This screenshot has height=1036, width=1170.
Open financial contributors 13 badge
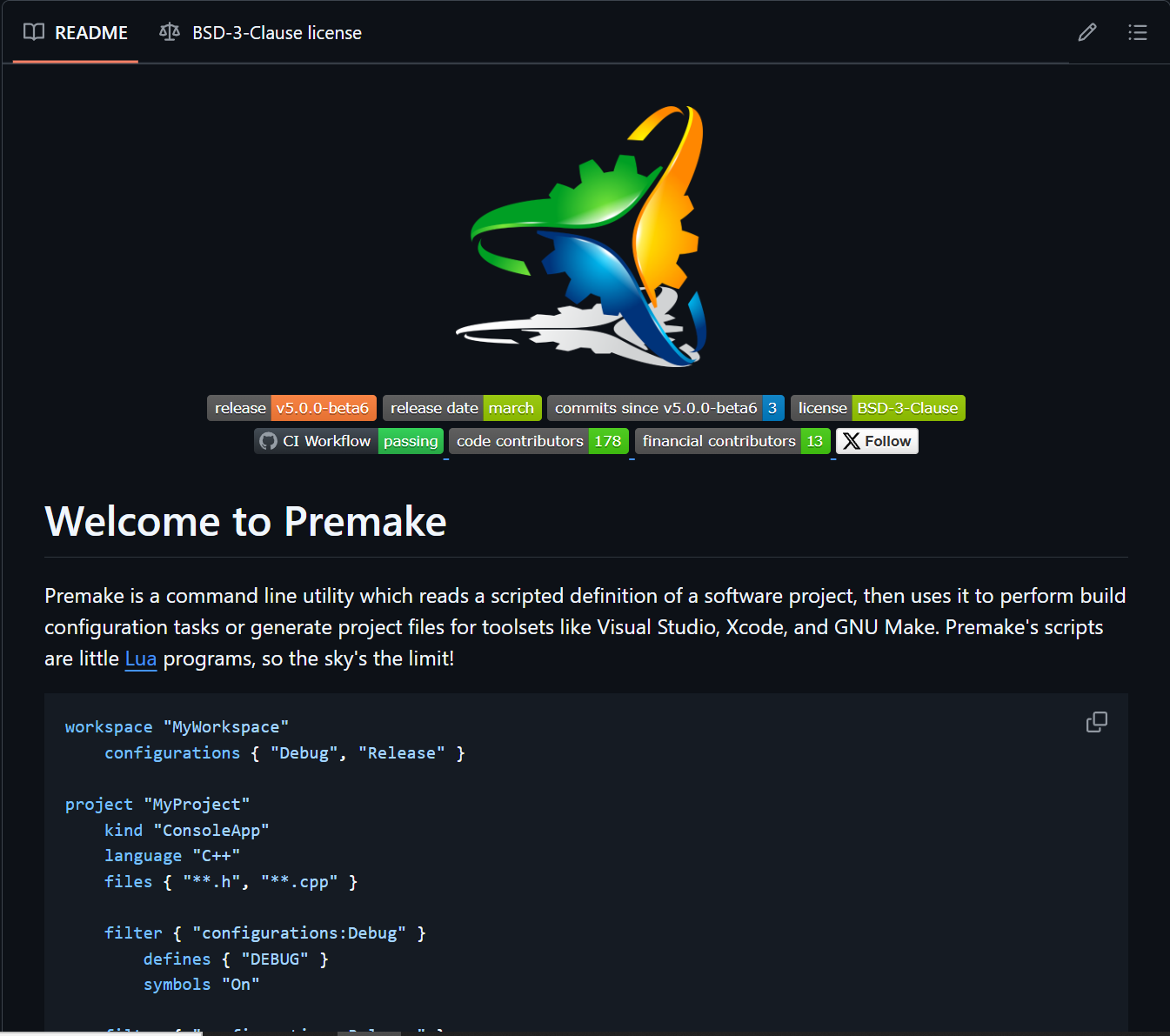[x=732, y=441]
